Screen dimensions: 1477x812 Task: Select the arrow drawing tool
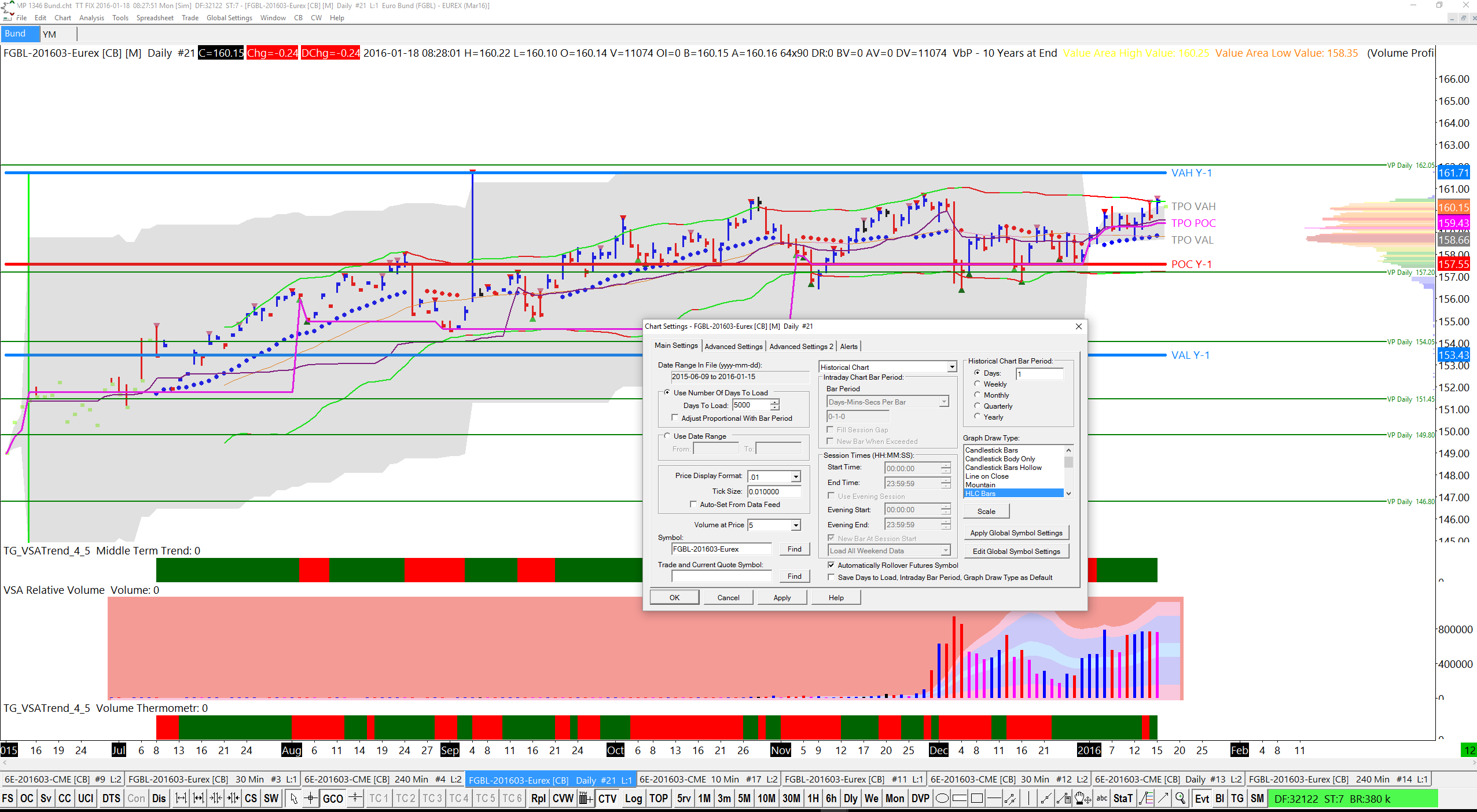pyautogui.click(x=1163, y=799)
